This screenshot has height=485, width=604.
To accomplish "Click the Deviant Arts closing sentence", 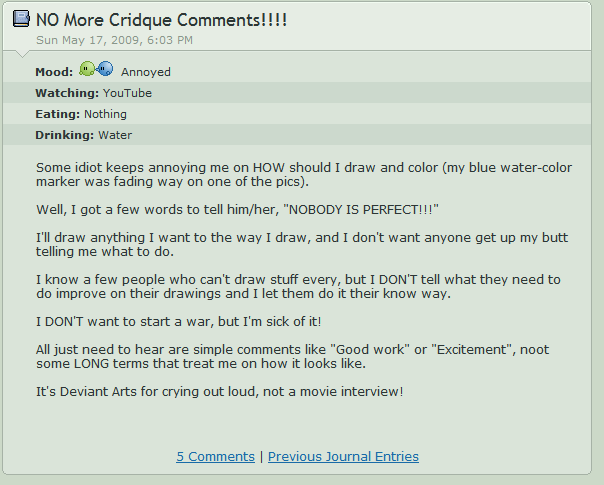I will pos(219,390).
